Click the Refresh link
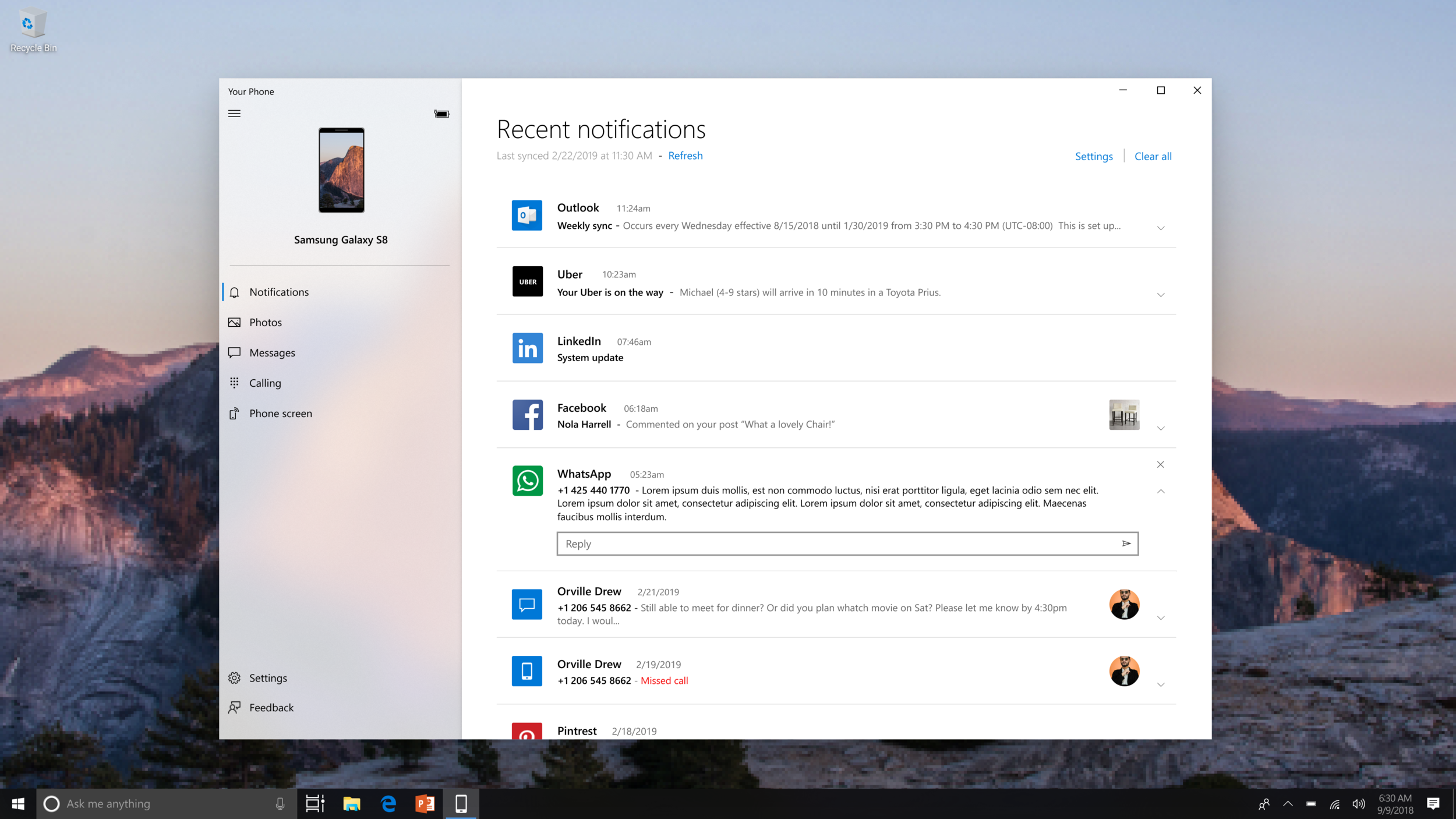1456x819 pixels. tap(685, 156)
